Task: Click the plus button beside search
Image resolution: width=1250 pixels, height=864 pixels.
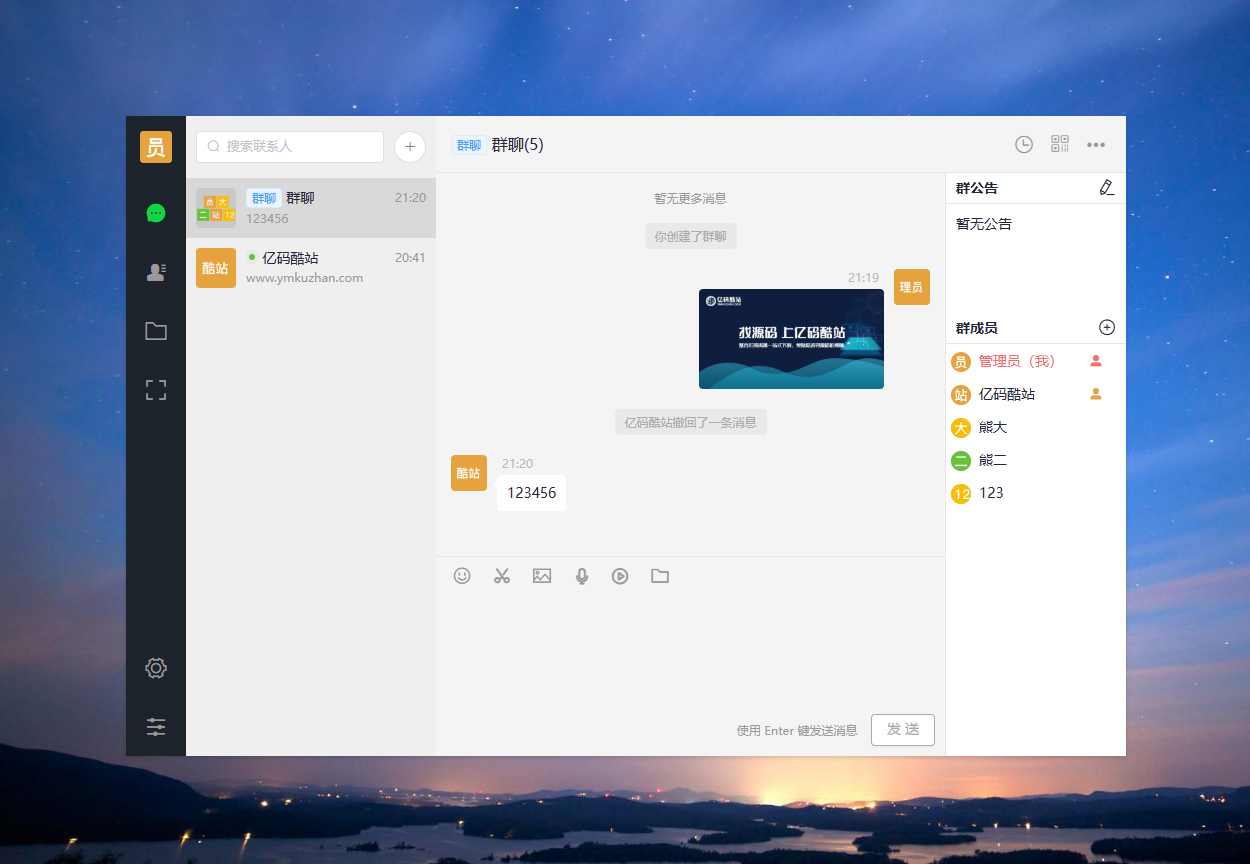Action: [410, 146]
